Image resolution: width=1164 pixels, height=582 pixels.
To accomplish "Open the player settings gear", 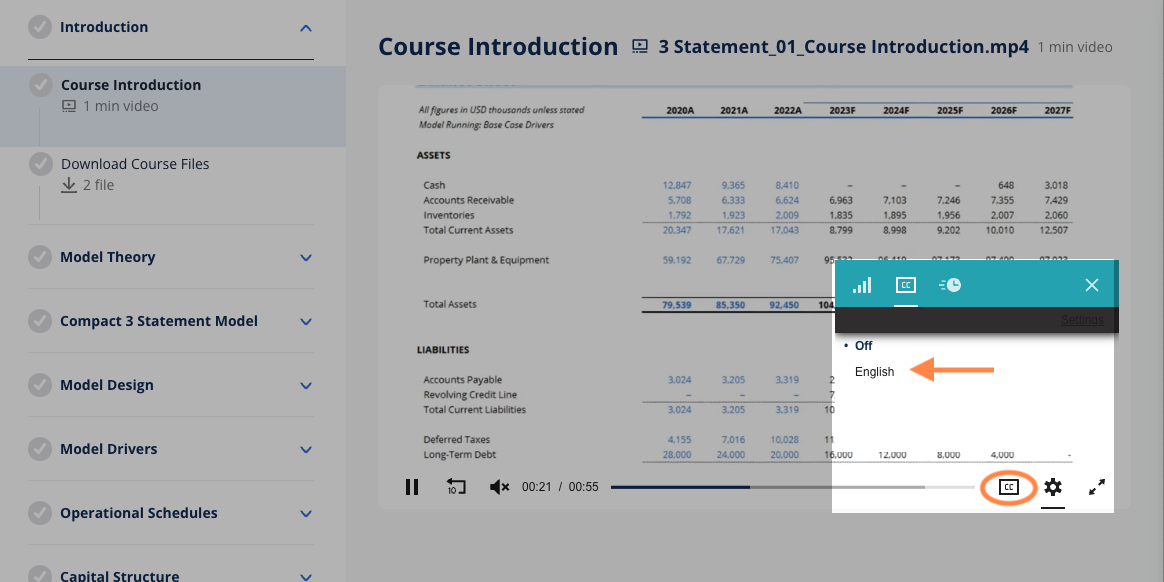I will [1053, 487].
